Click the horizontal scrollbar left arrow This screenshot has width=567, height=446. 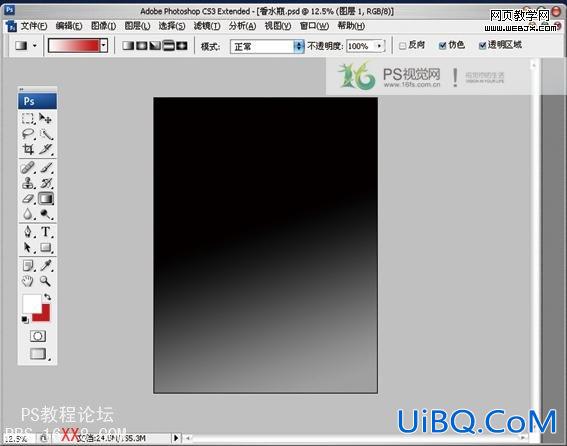pyautogui.click(x=188, y=438)
